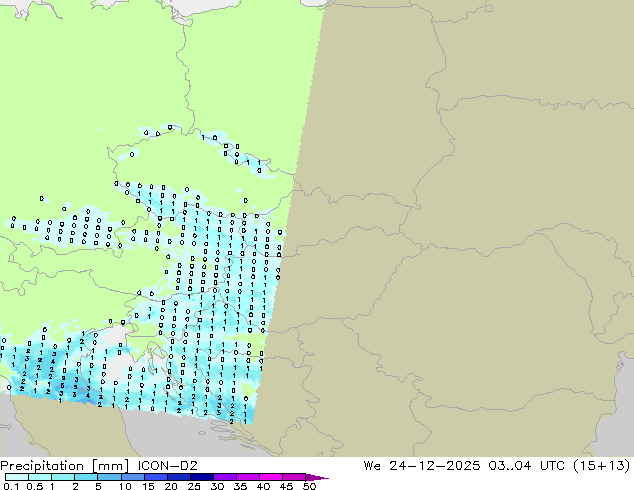Click the above-50 arrow end of legend
Image resolution: width=634 pixels, height=490 pixels.
[x=317, y=477]
